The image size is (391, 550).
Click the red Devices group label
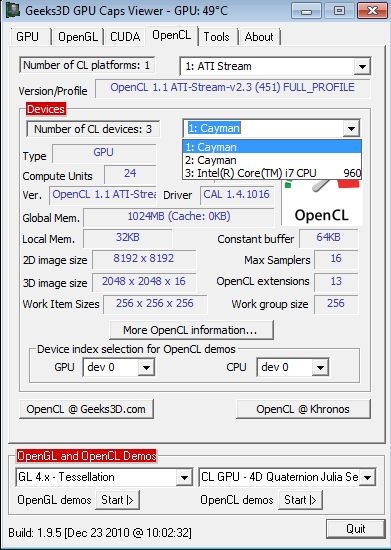tap(46, 109)
